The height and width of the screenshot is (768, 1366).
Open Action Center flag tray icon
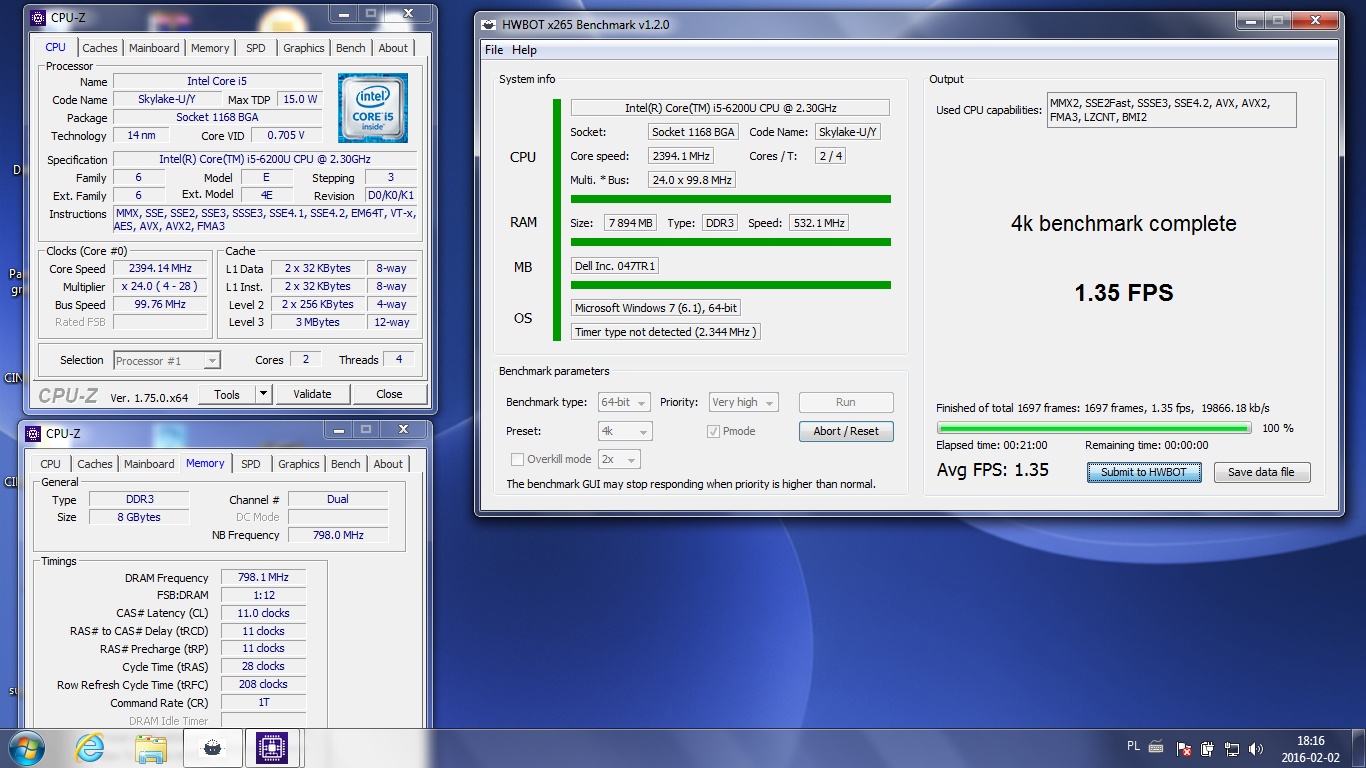click(1184, 749)
